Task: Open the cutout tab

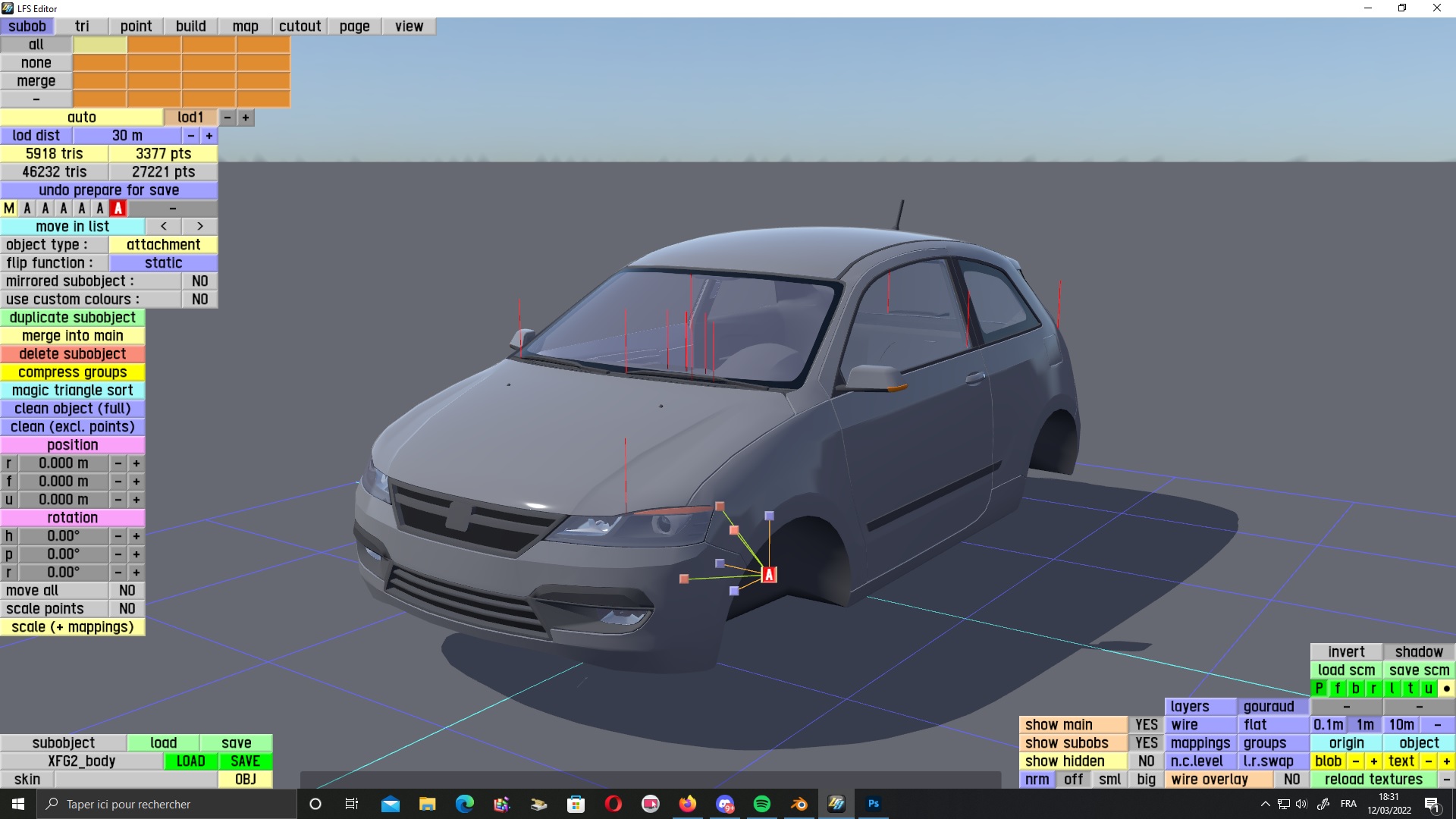Action: [300, 27]
